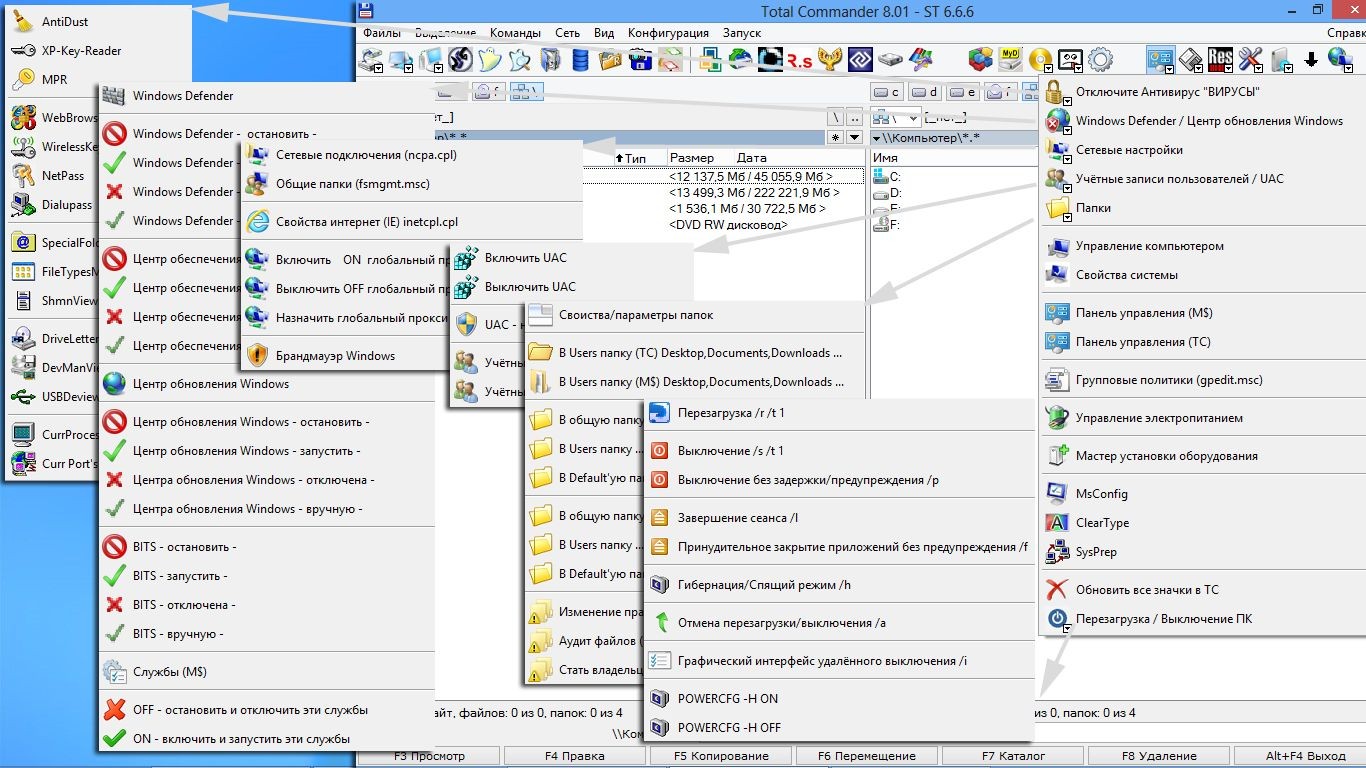Click Обновить все значки в ТС

tap(1200, 589)
